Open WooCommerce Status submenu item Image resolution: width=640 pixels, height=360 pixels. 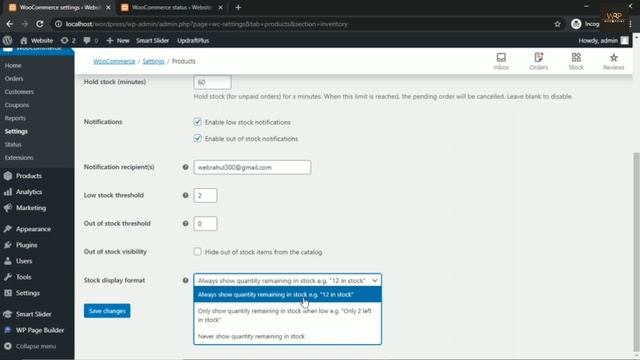pos(13,144)
